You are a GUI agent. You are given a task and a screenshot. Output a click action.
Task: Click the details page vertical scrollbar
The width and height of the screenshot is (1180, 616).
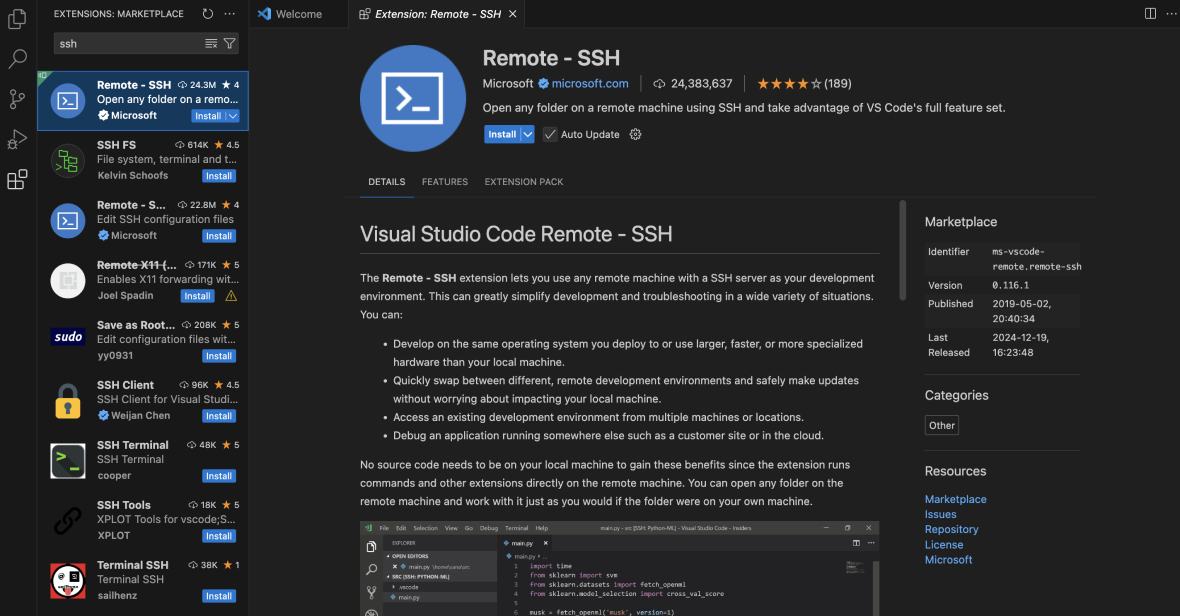(x=902, y=251)
